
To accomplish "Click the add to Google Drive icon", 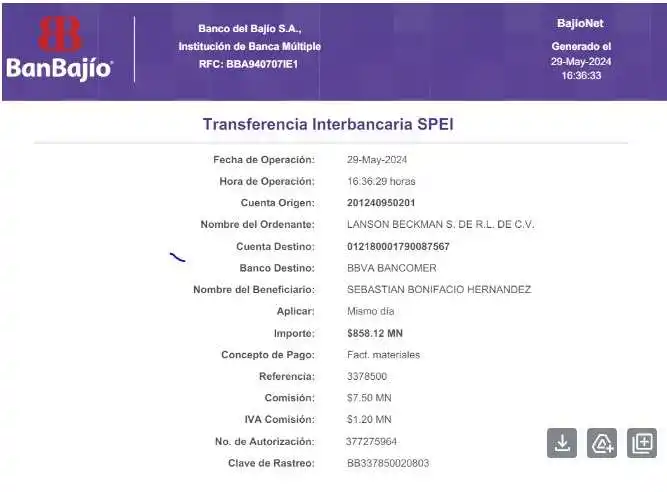I will click(602, 443).
